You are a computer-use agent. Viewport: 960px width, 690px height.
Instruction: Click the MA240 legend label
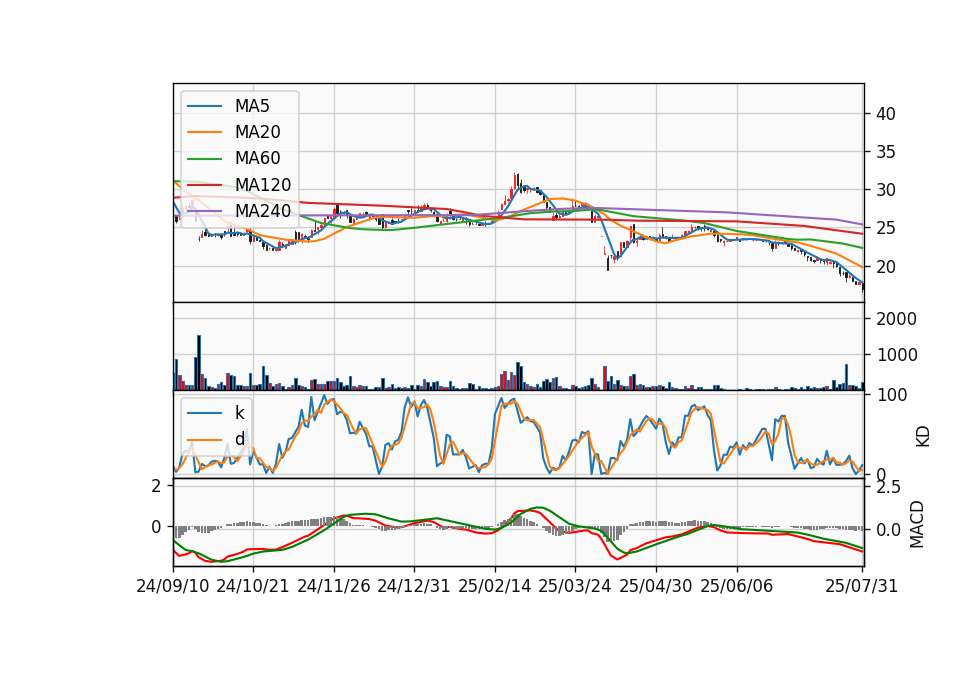click(x=263, y=211)
